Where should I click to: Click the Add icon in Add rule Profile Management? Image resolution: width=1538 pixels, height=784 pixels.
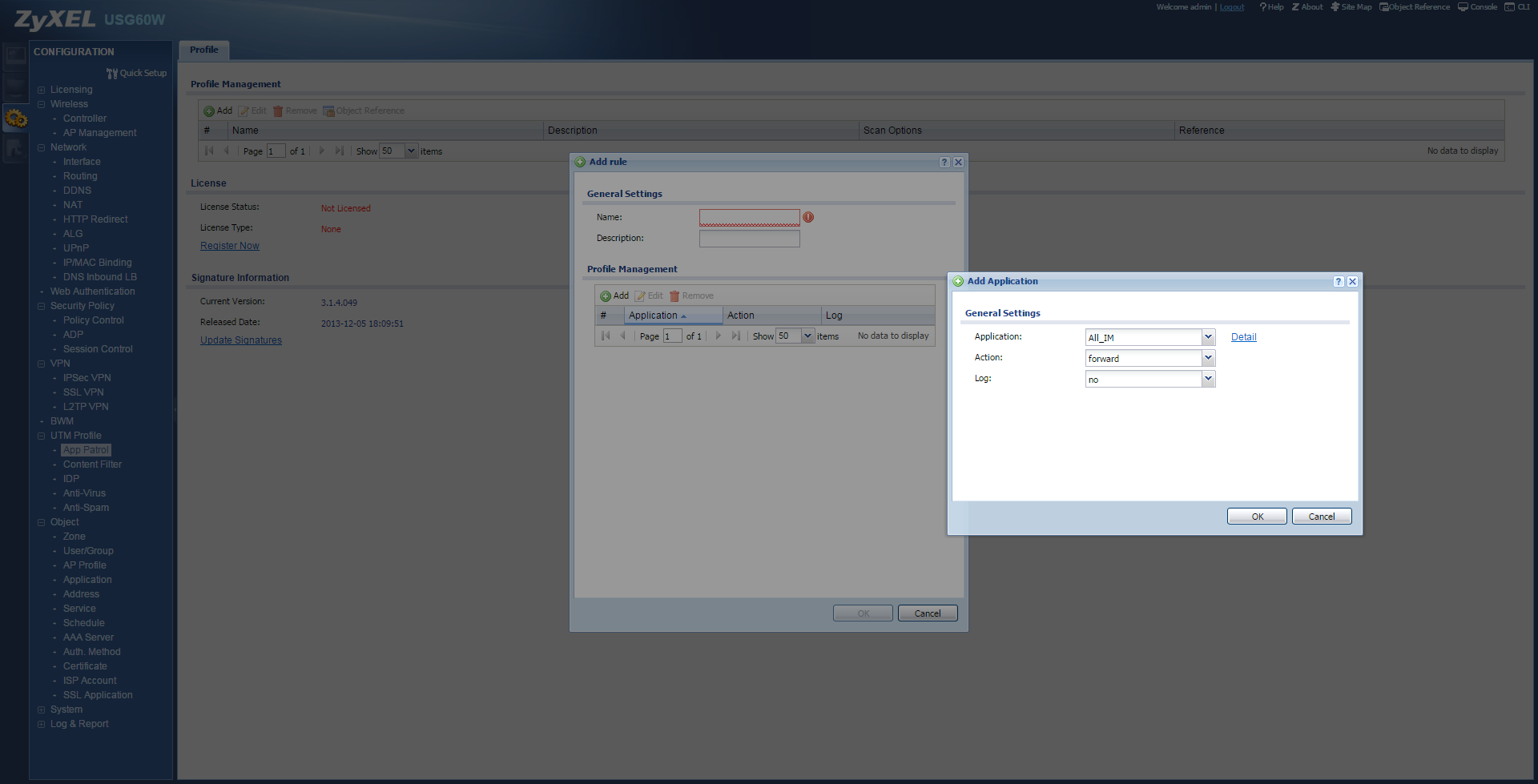click(606, 296)
